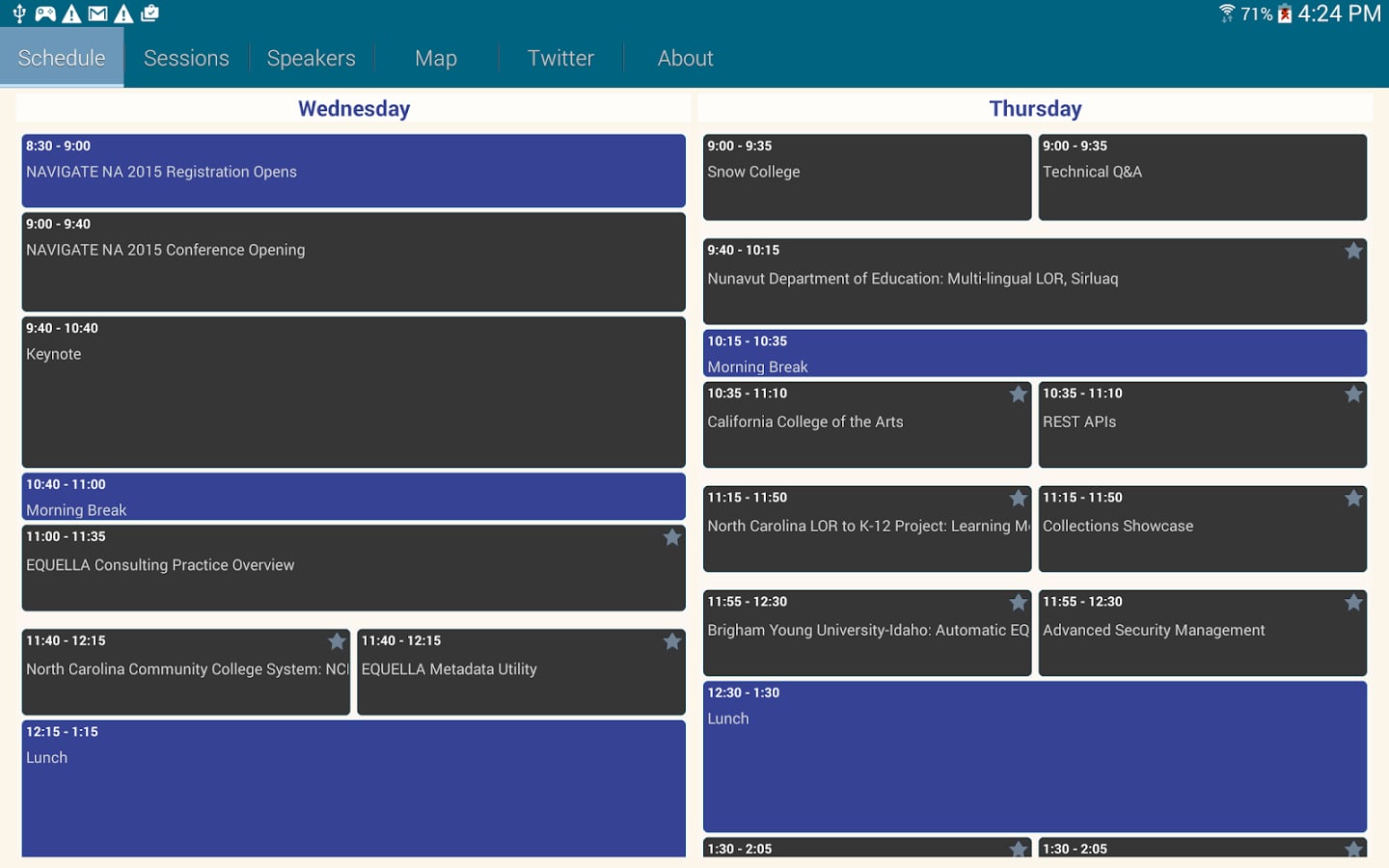Click the Thursday day header
Image resolution: width=1389 pixels, height=868 pixels.
click(x=1035, y=108)
